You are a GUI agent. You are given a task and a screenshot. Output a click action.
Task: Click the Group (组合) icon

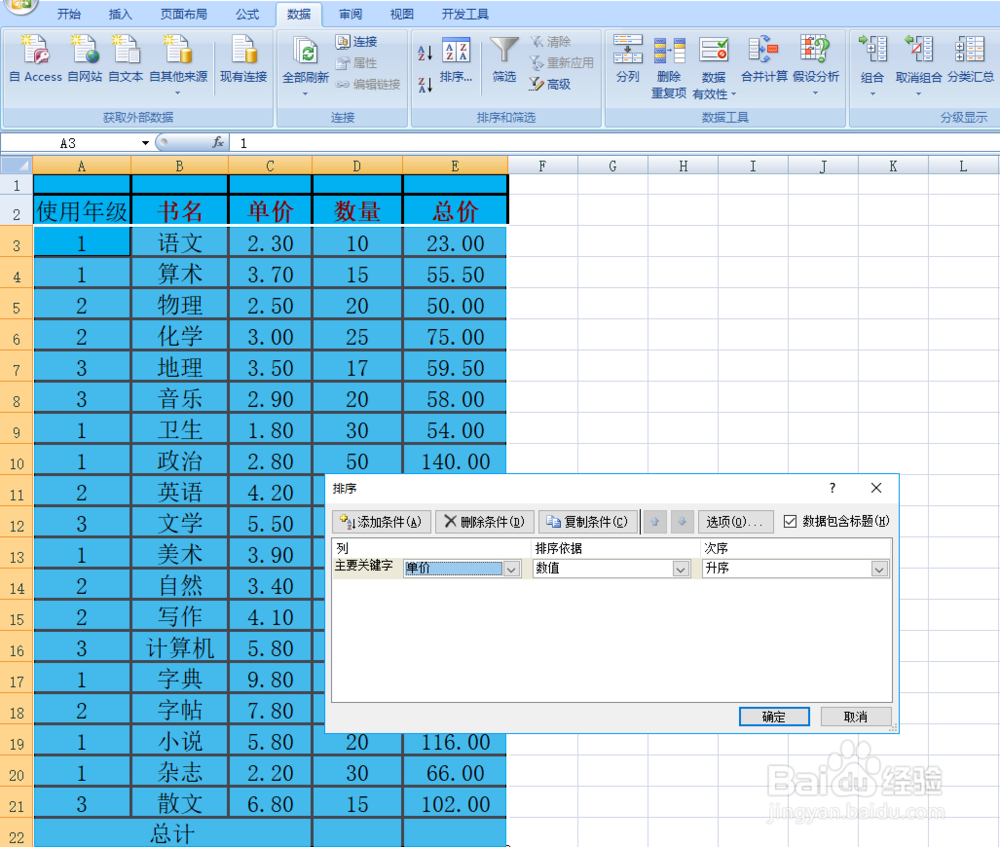coord(872,50)
